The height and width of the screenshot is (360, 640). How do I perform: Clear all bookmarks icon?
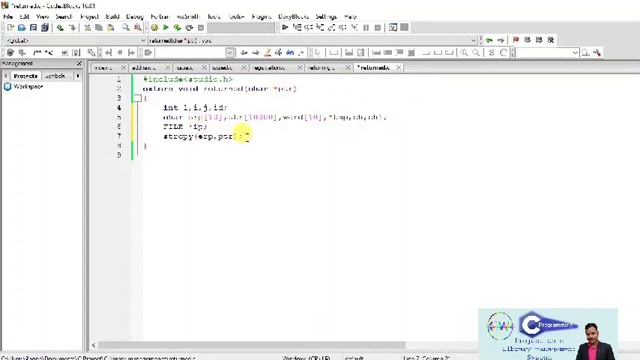[x=551, y=40]
